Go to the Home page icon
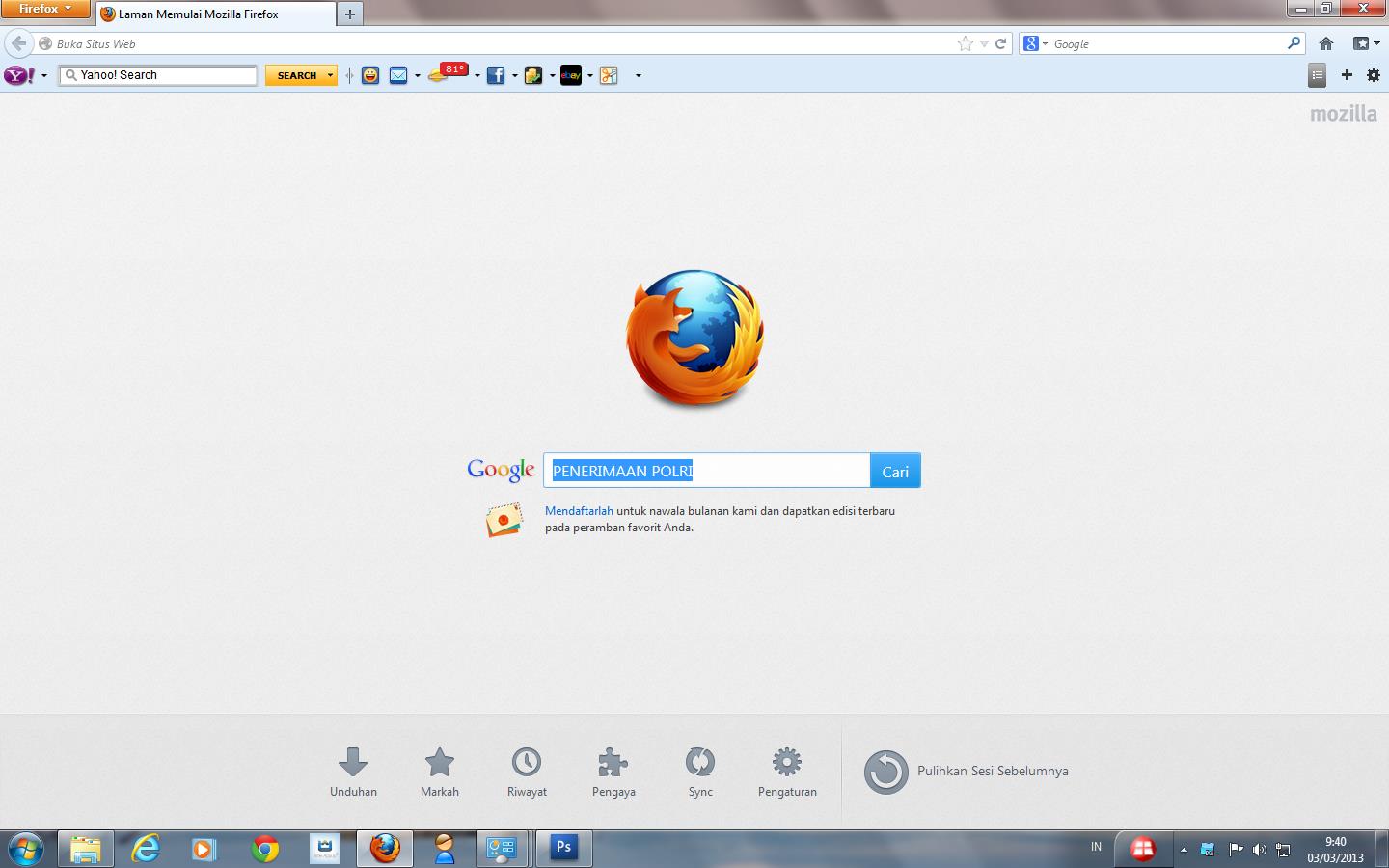1389x868 pixels. coord(1326,43)
